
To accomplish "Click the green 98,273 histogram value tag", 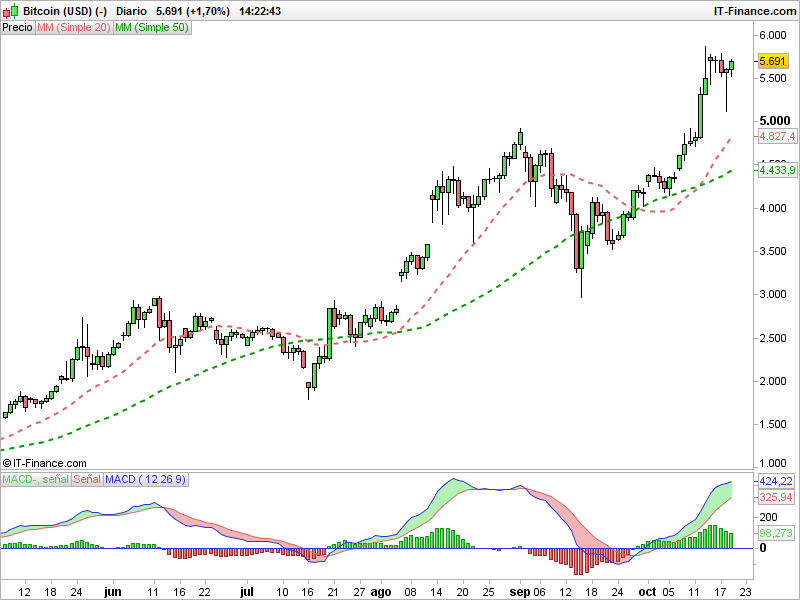I will click(776, 533).
